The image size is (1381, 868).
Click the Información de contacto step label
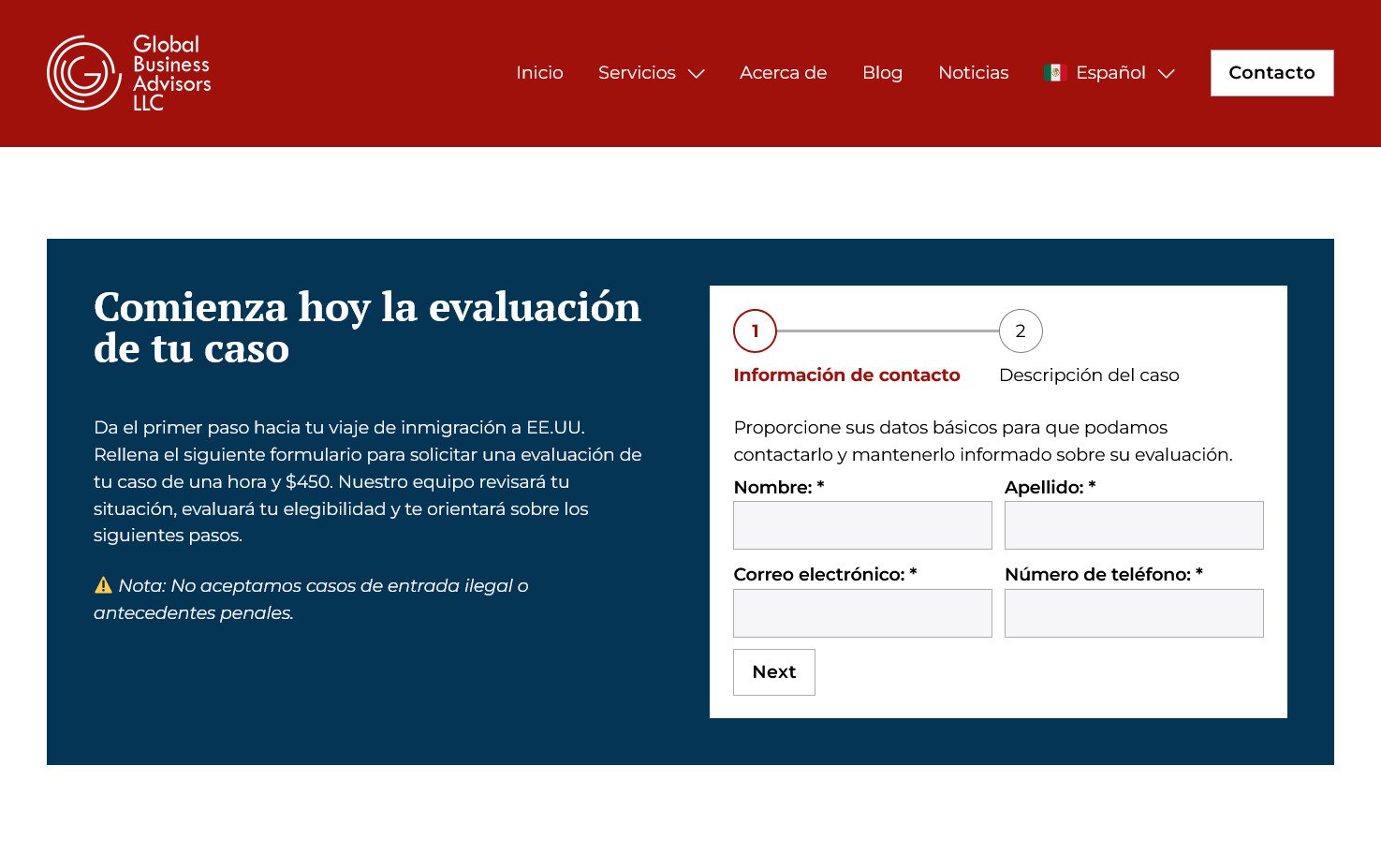tap(846, 375)
